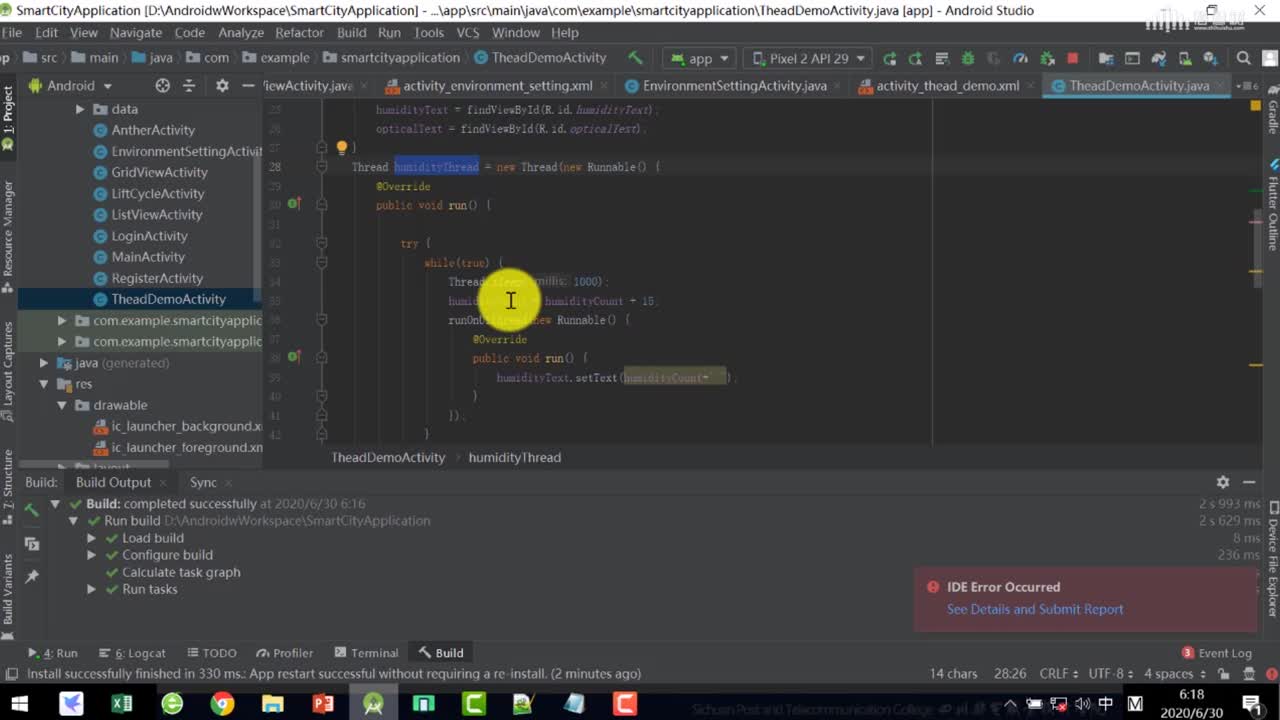Open PowerPoint from the Windows taskbar
The height and width of the screenshot is (720, 1280).
pos(323,703)
